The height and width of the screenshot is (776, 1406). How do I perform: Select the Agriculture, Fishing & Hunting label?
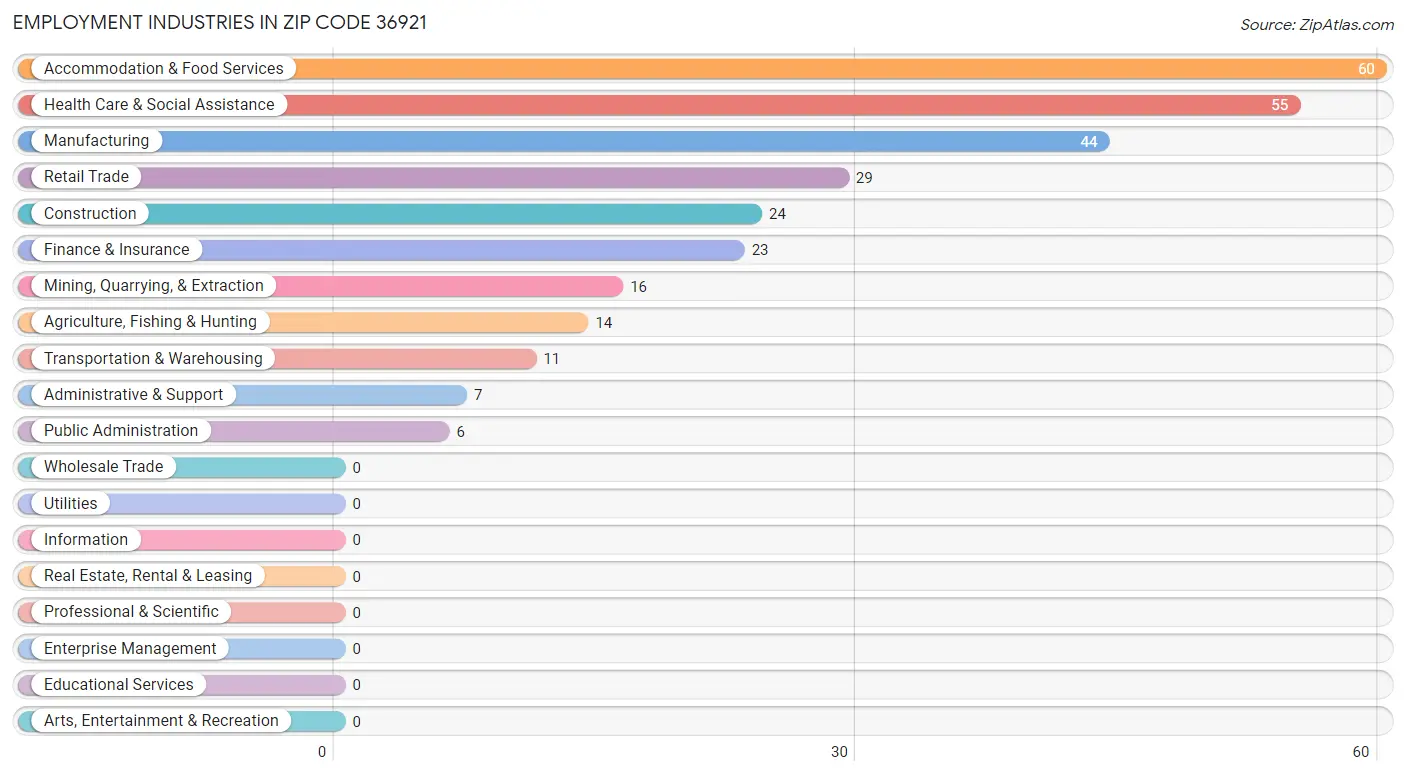tap(150, 321)
